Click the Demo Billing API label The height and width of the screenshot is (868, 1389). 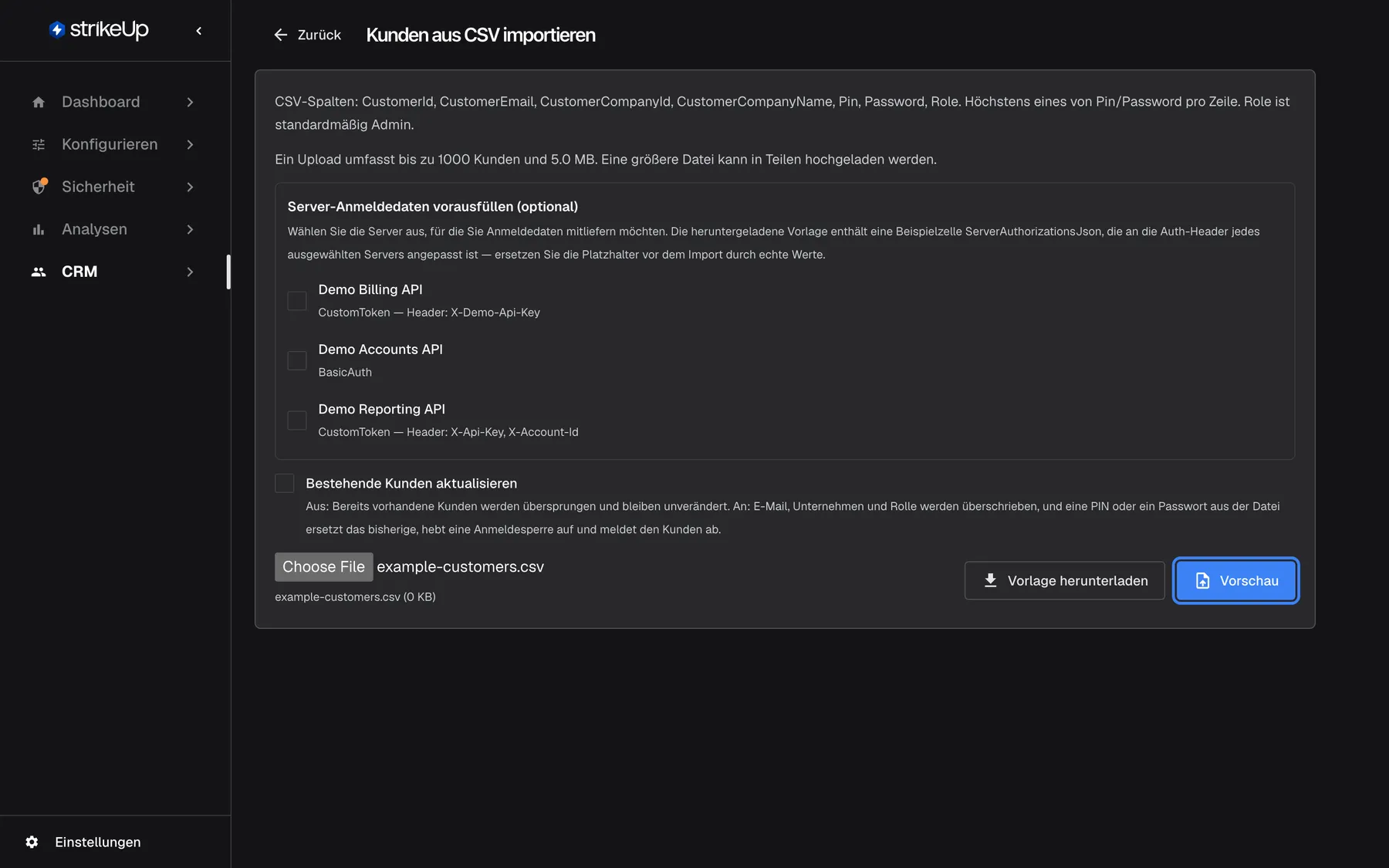point(370,289)
